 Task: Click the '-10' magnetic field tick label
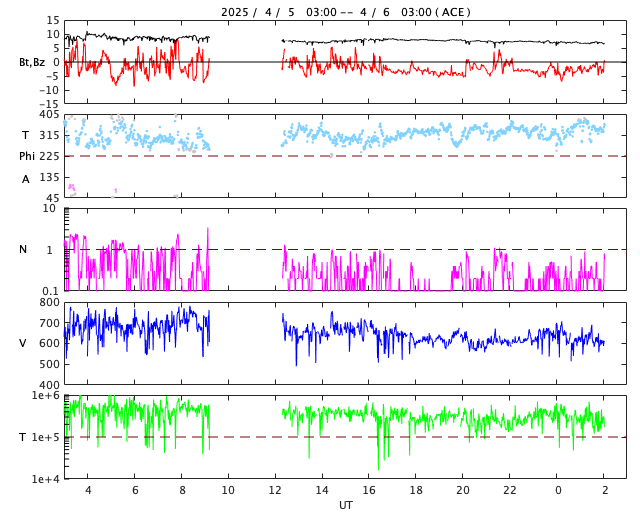pyautogui.click(x=49, y=90)
